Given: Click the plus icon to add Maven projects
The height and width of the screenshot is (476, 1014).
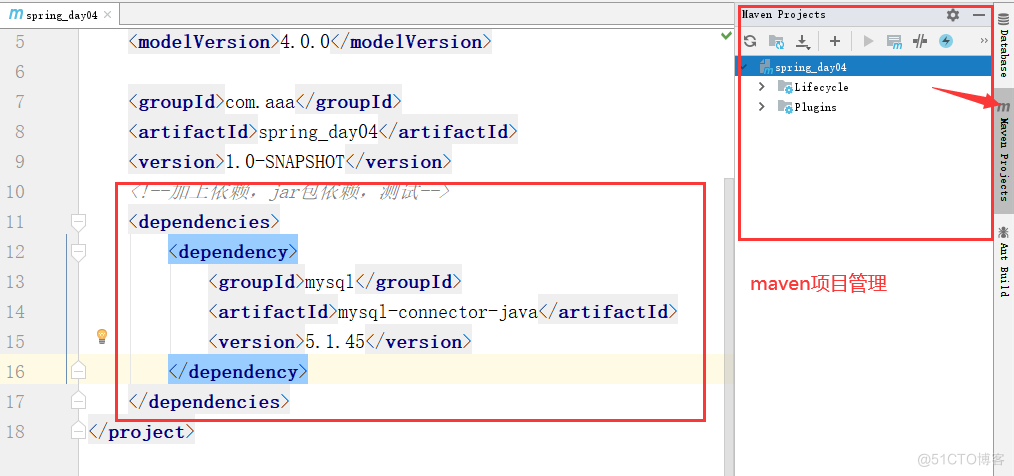Looking at the screenshot, I should [x=835, y=41].
